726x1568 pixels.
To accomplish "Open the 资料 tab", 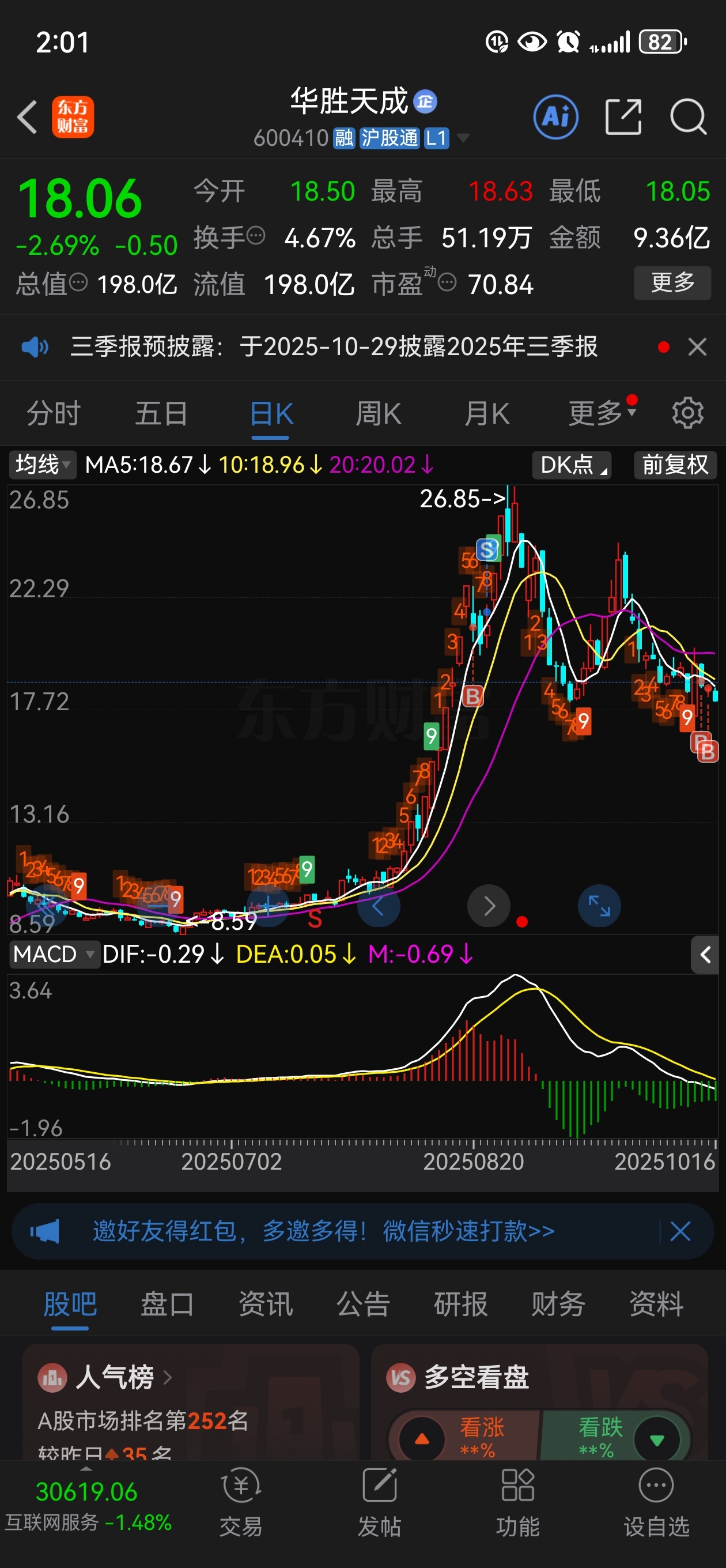I will click(x=657, y=1304).
